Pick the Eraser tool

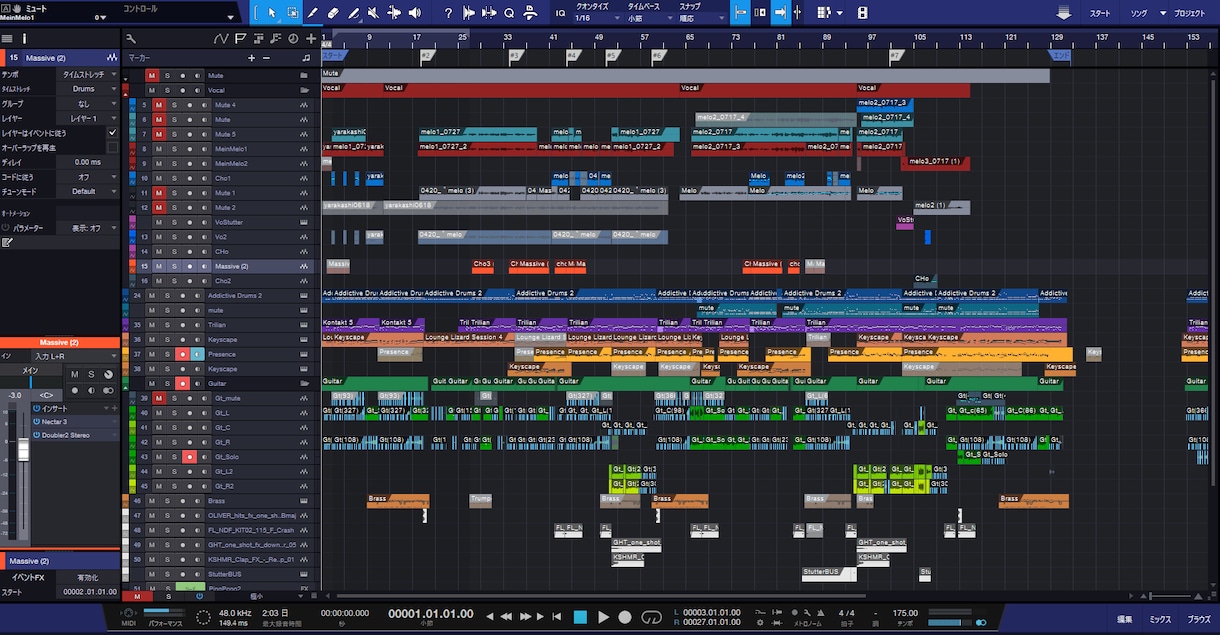[333, 13]
